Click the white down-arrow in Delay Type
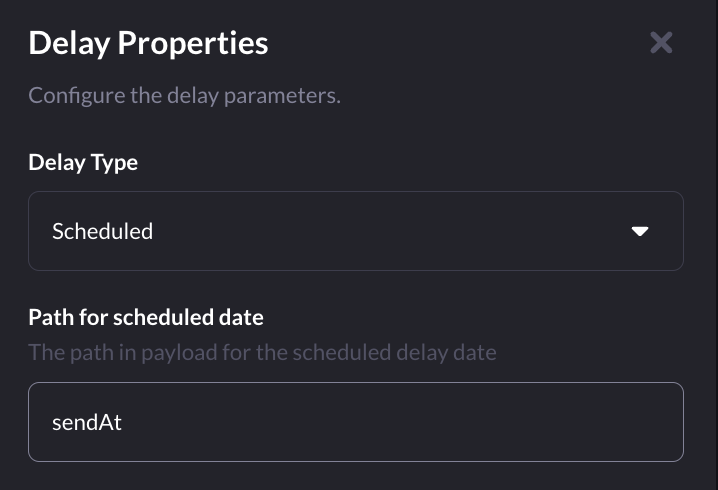This screenshot has width=718, height=490. coord(640,231)
